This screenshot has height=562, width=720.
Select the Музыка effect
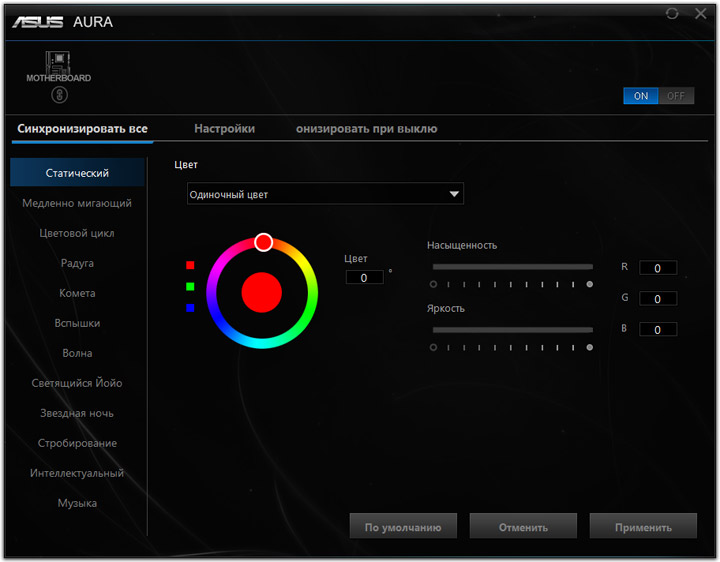77,503
